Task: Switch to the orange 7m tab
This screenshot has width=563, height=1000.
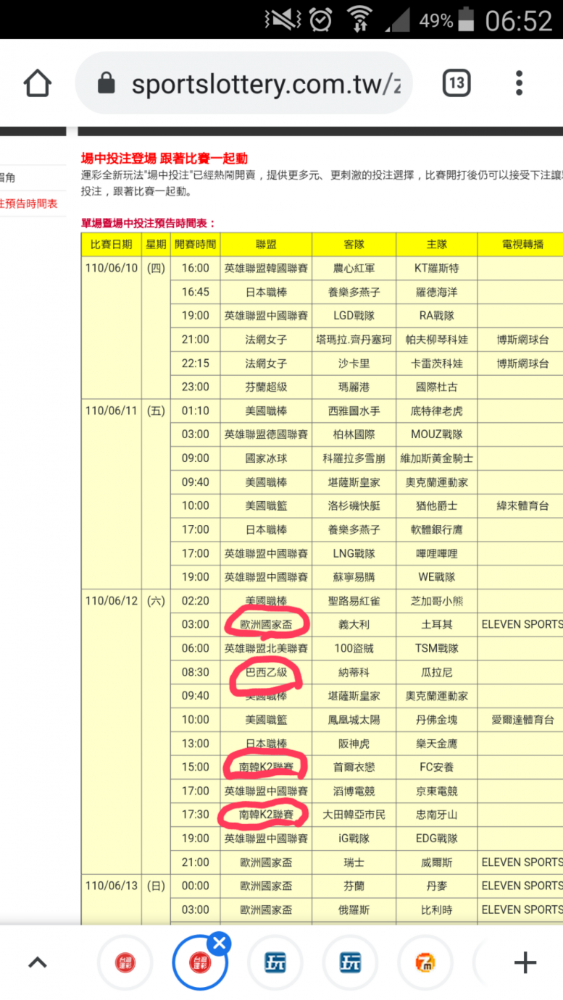Action: [425, 963]
